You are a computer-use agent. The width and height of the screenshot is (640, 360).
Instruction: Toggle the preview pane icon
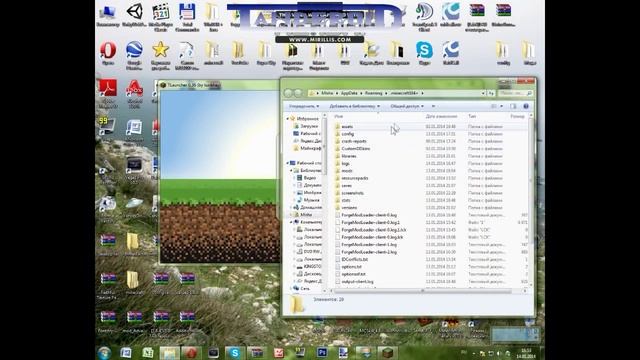tap(513, 106)
